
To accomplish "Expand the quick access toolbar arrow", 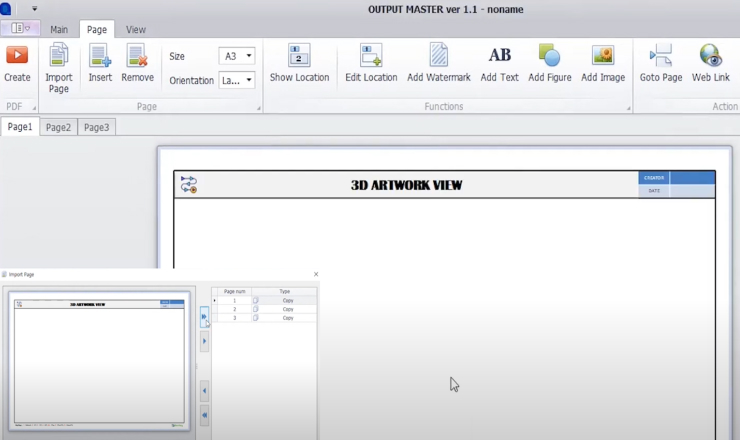I will tap(34, 9).
